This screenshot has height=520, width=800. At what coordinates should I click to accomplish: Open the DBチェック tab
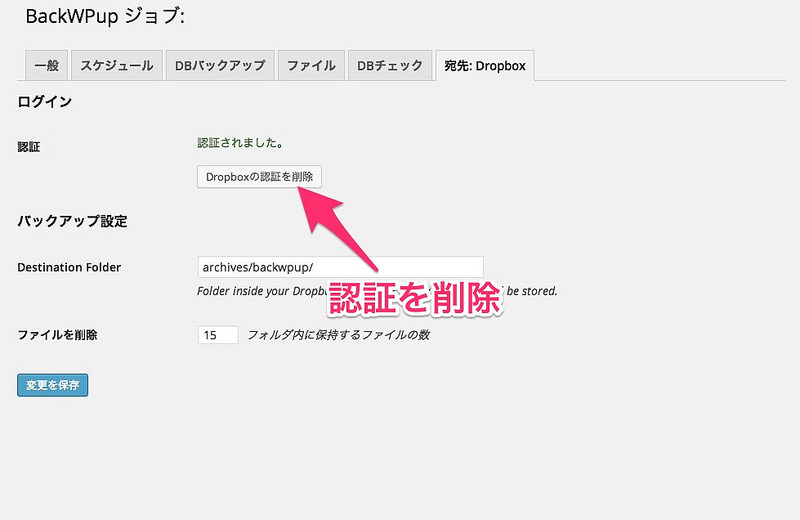pos(390,65)
